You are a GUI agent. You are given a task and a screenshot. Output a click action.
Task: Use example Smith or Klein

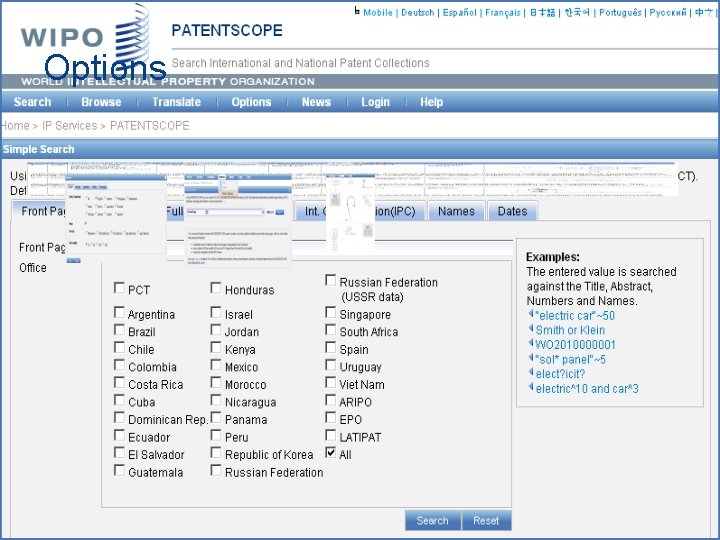(570, 330)
